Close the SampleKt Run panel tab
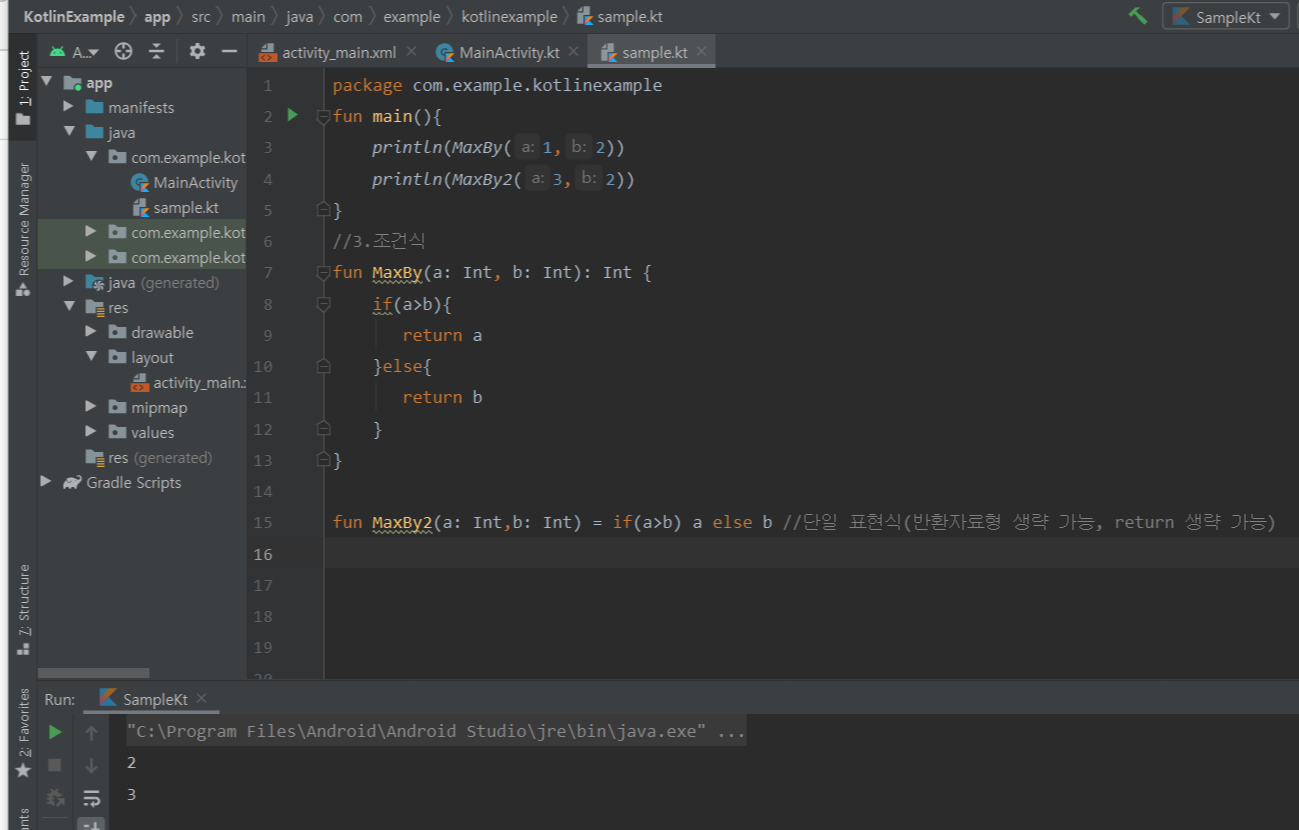The height and width of the screenshot is (830, 1299). [201, 699]
